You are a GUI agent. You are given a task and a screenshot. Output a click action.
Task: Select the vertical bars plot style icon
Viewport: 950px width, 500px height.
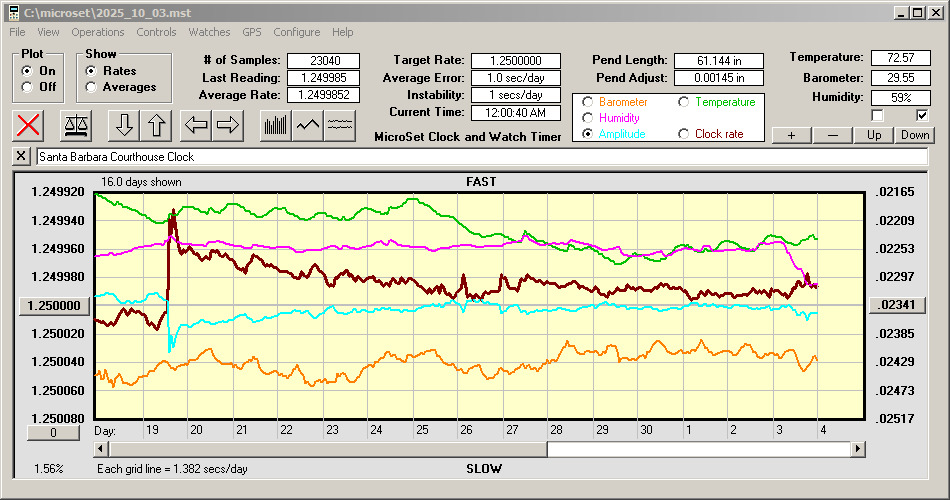[275, 125]
